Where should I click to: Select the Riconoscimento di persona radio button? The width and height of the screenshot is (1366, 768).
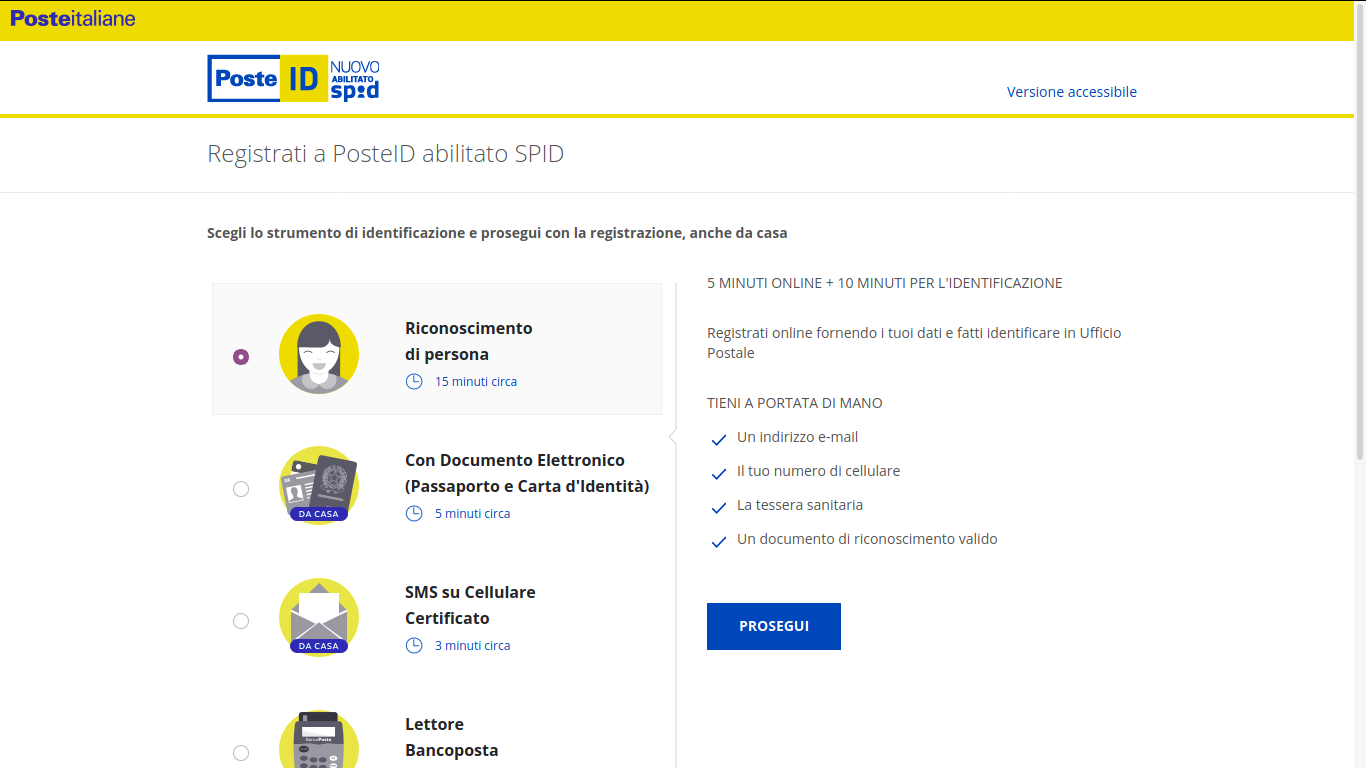click(x=241, y=357)
